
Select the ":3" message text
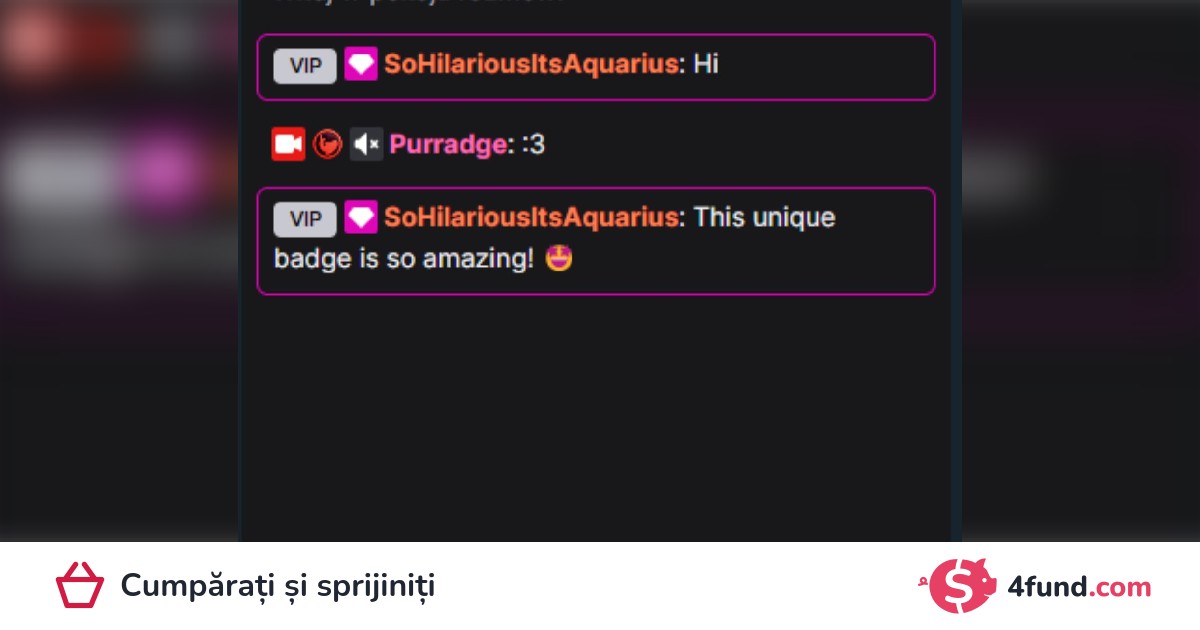(x=533, y=145)
